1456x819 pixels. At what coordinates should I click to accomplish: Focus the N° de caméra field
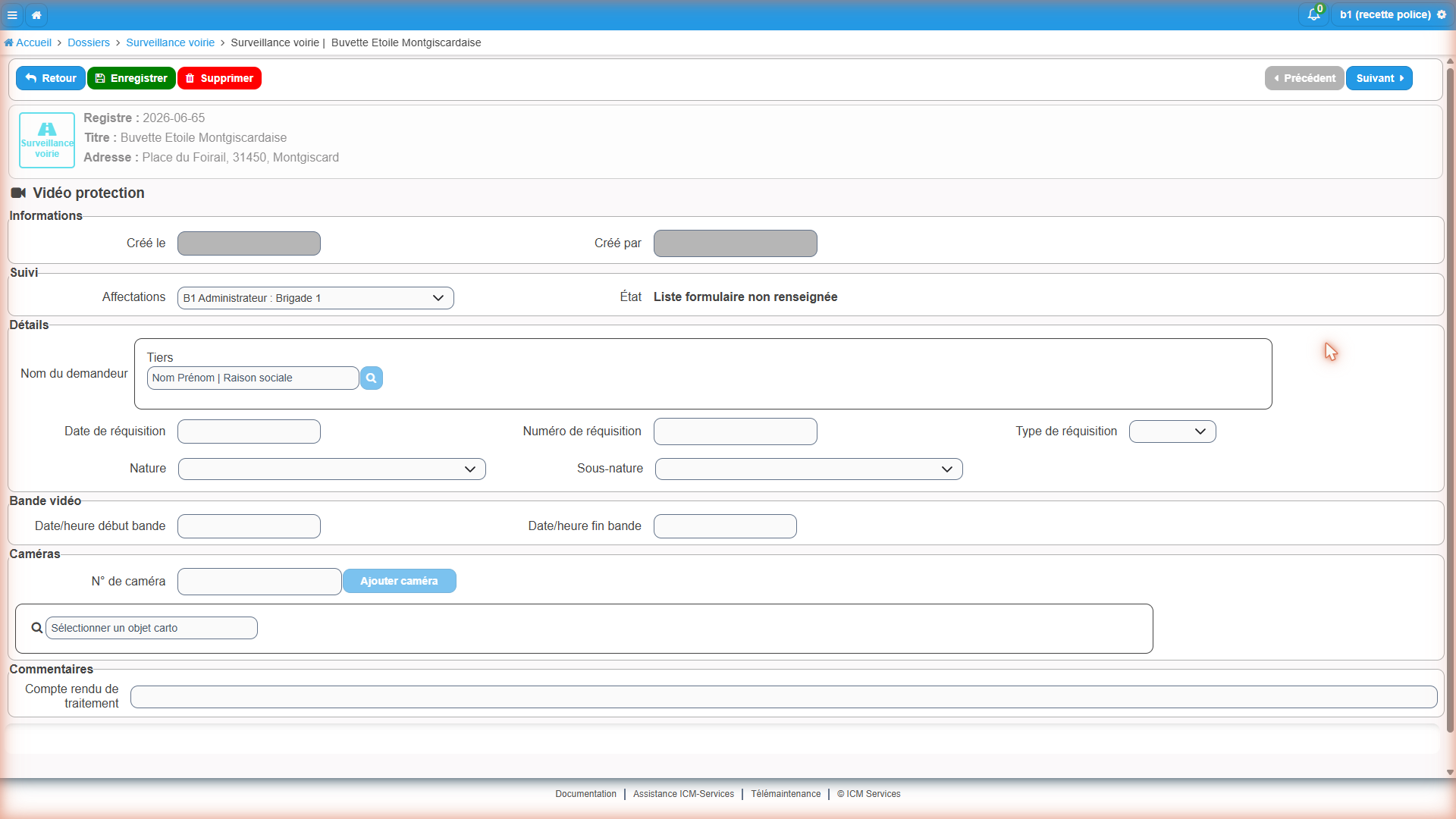(x=259, y=582)
